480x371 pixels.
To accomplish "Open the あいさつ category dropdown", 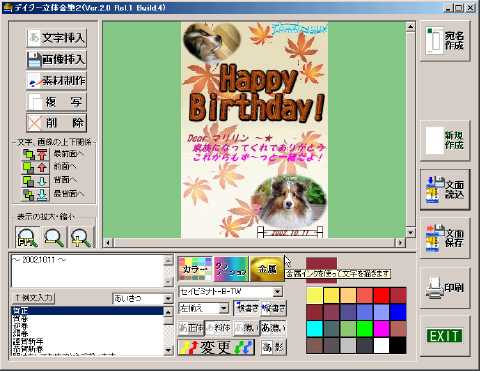I will [169, 298].
